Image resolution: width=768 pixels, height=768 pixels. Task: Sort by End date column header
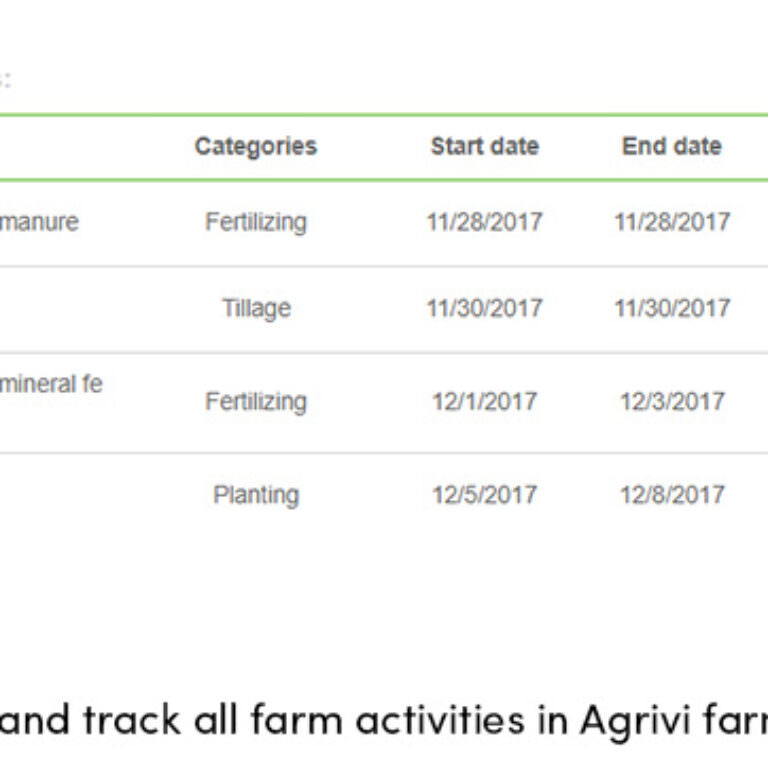(672, 146)
